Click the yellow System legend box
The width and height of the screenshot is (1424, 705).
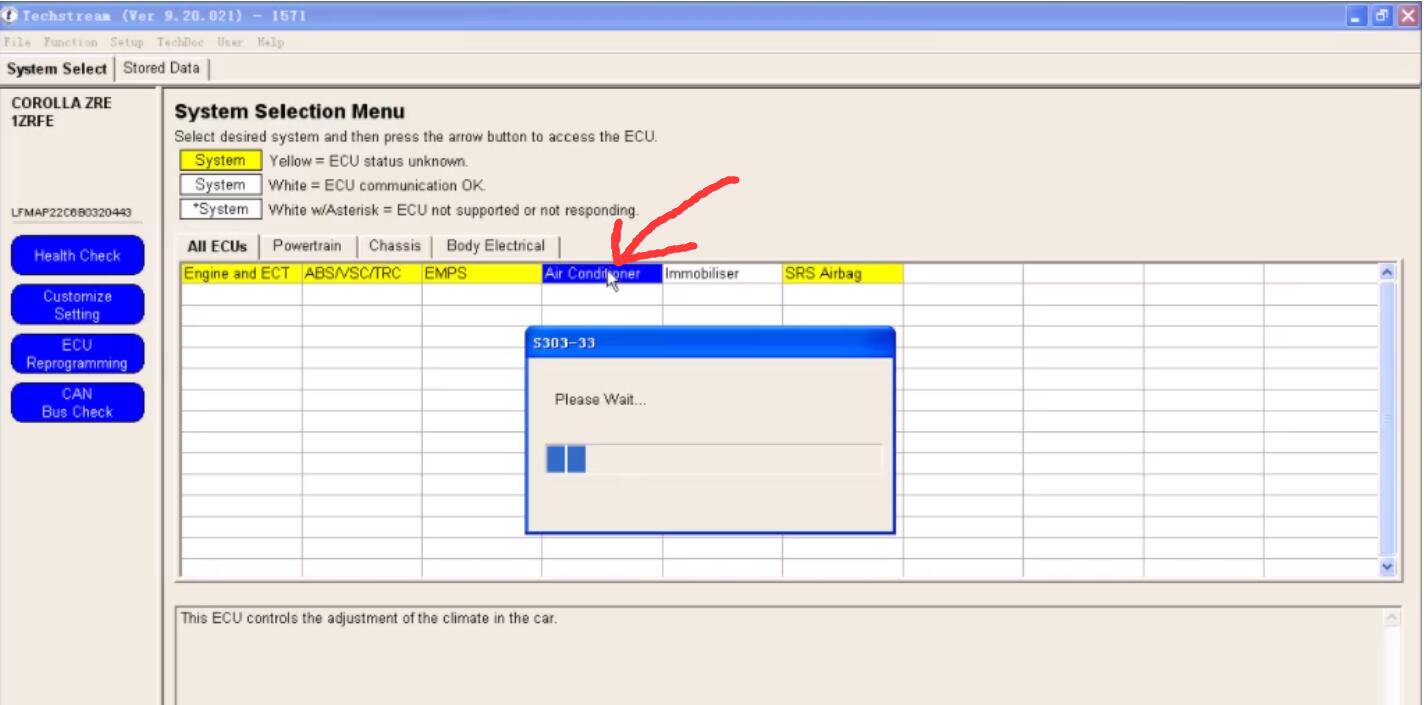[220, 160]
